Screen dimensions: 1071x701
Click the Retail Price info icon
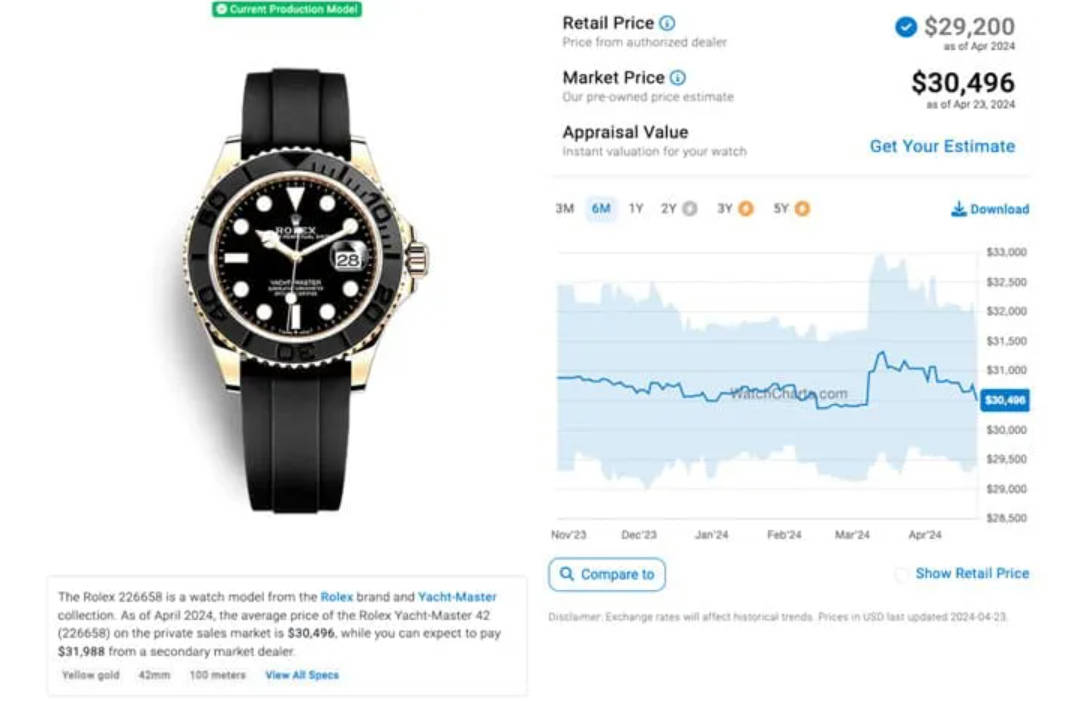667,23
